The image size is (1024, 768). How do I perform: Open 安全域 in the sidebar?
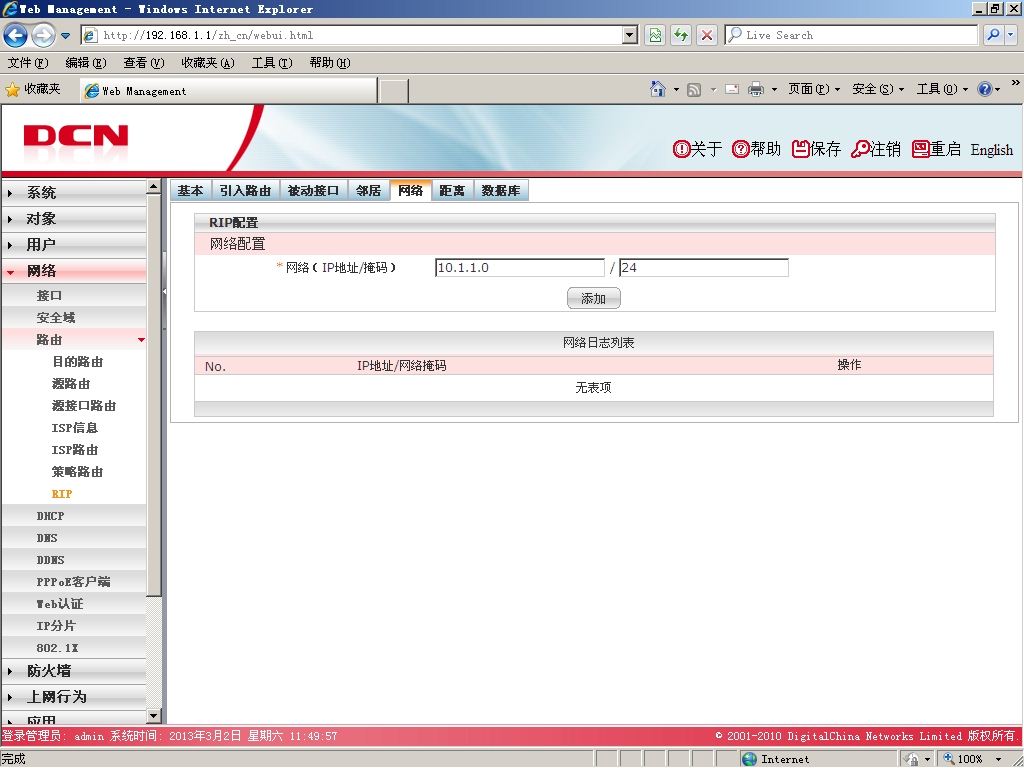point(56,318)
